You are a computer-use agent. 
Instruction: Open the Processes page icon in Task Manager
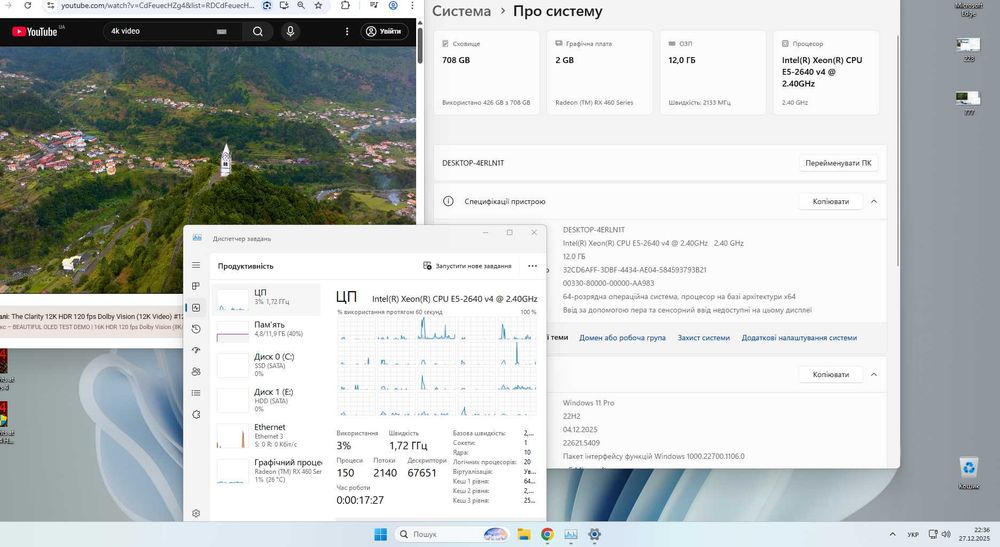pos(196,286)
